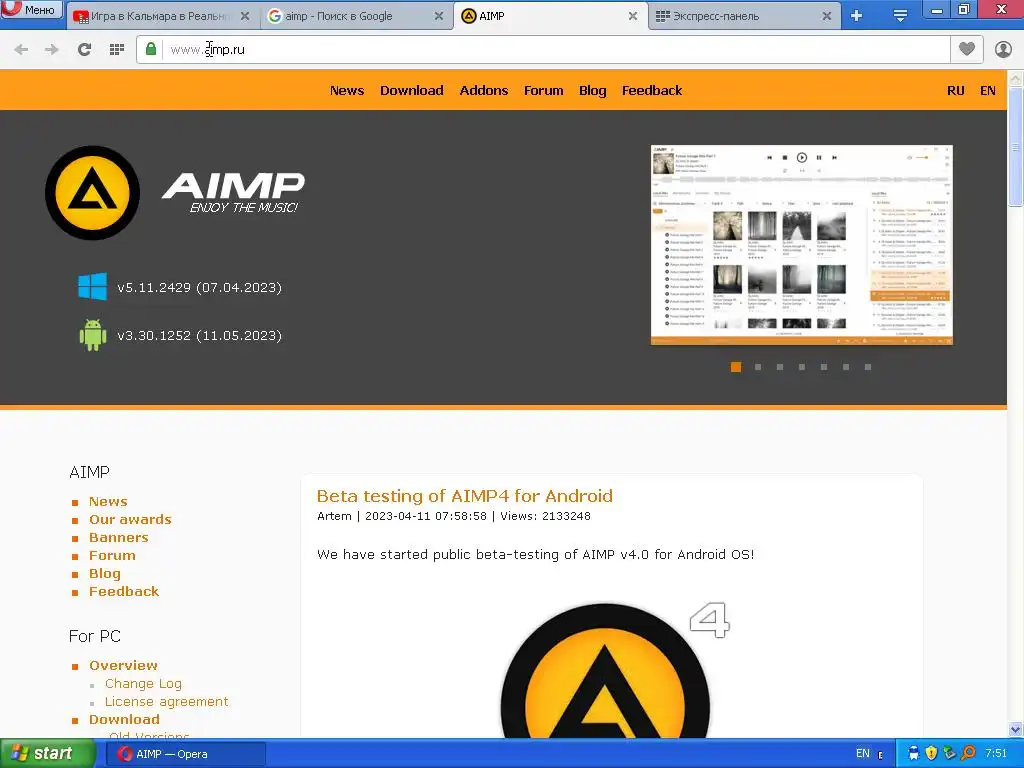
Task: Click the system clock showing 7:51
Action: (996, 754)
